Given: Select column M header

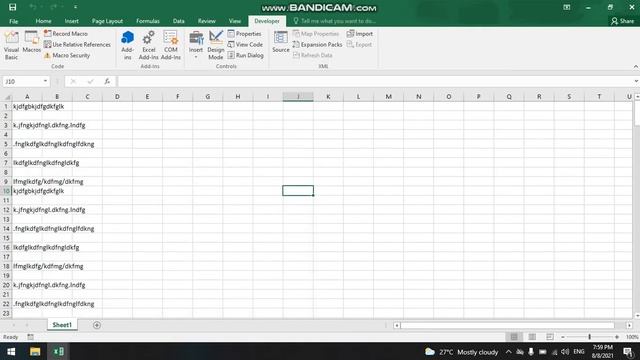Looking at the screenshot, I should (x=389, y=97).
